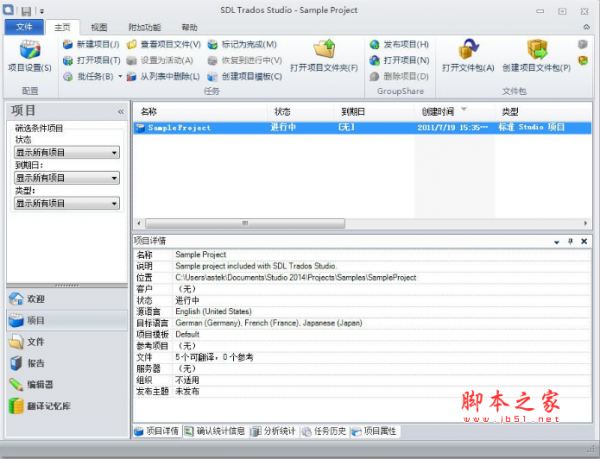
Task: Click the project list scrollbar right arrow
Action: [585, 223]
